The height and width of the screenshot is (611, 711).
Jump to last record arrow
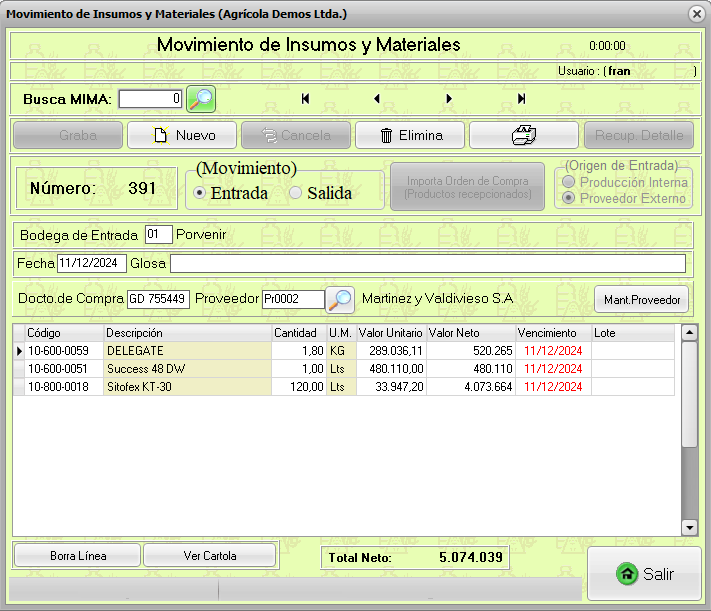coord(521,98)
